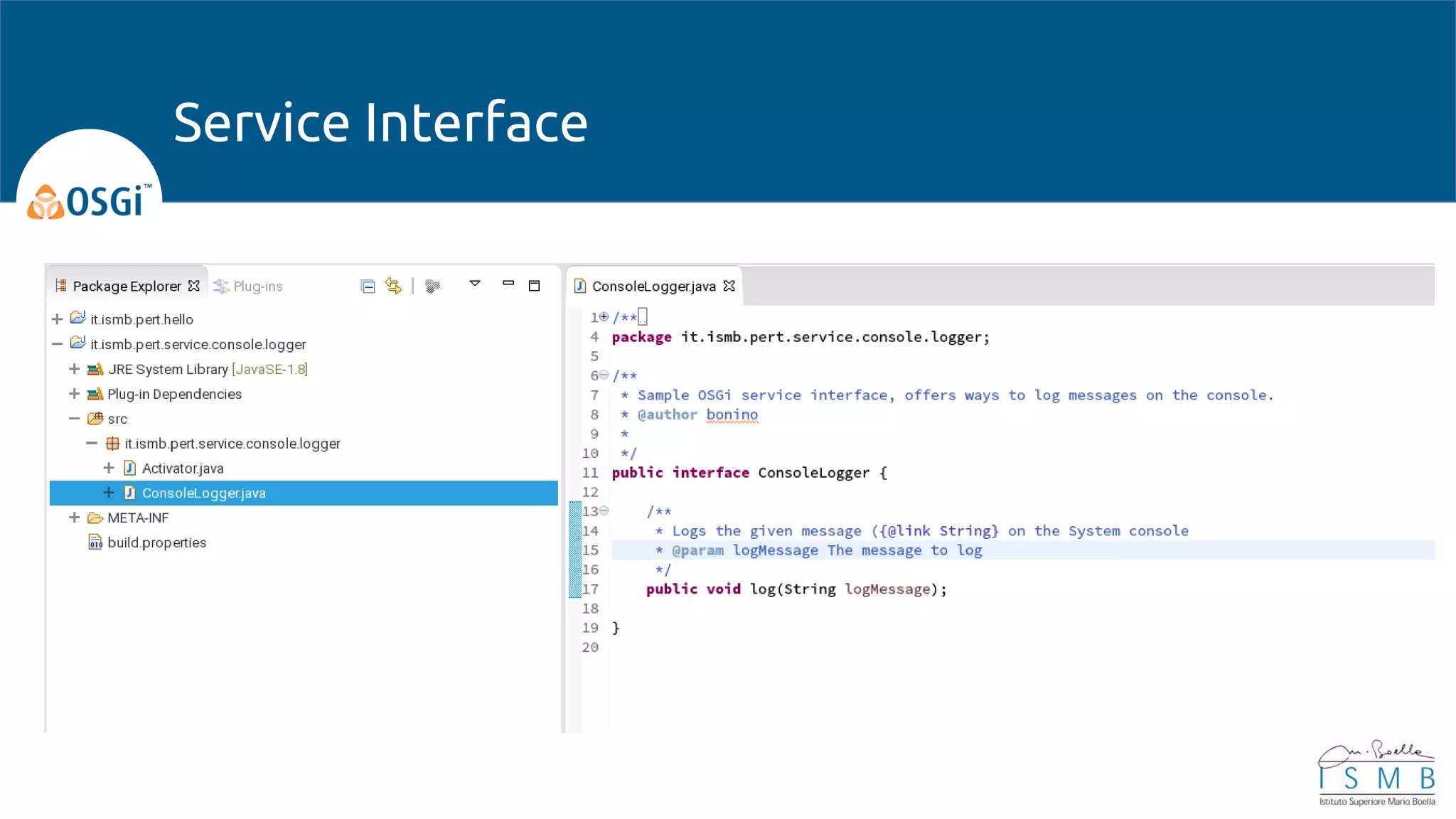Collapse Javadoc fold at line 6
The image size is (1456, 819).
click(x=604, y=375)
